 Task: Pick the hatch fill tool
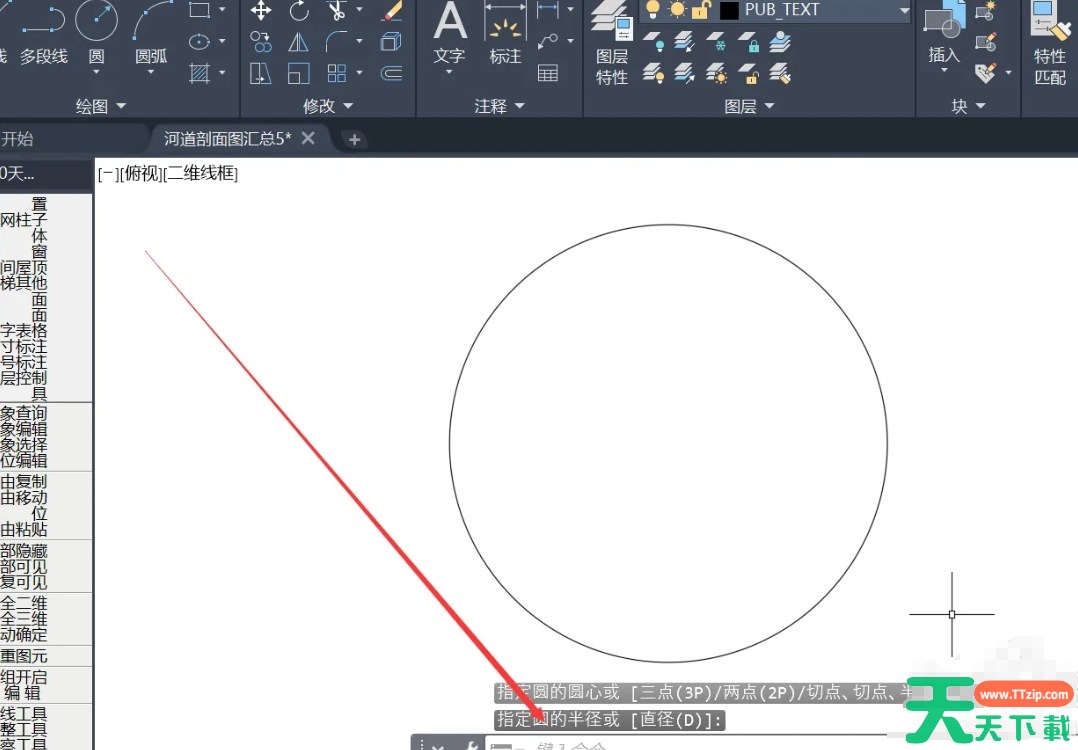point(199,72)
